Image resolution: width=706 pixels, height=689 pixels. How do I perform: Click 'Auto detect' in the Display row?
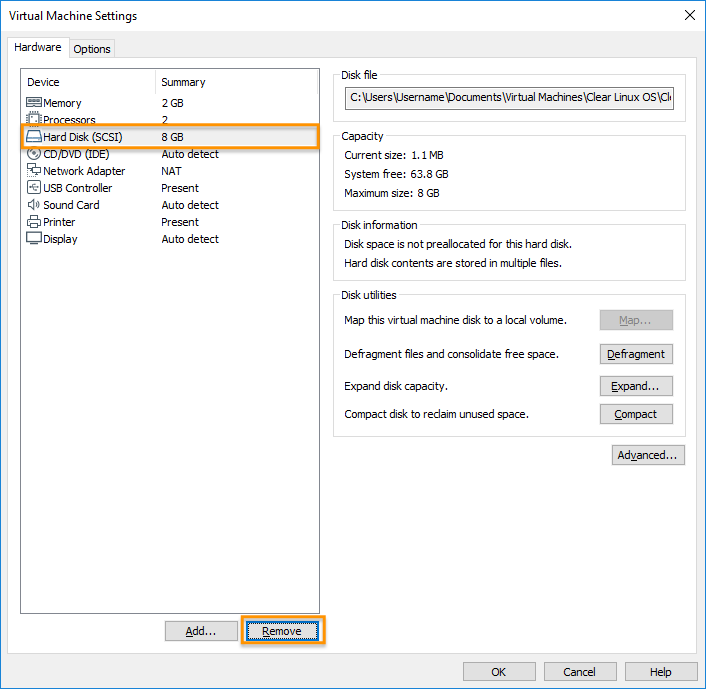click(190, 239)
